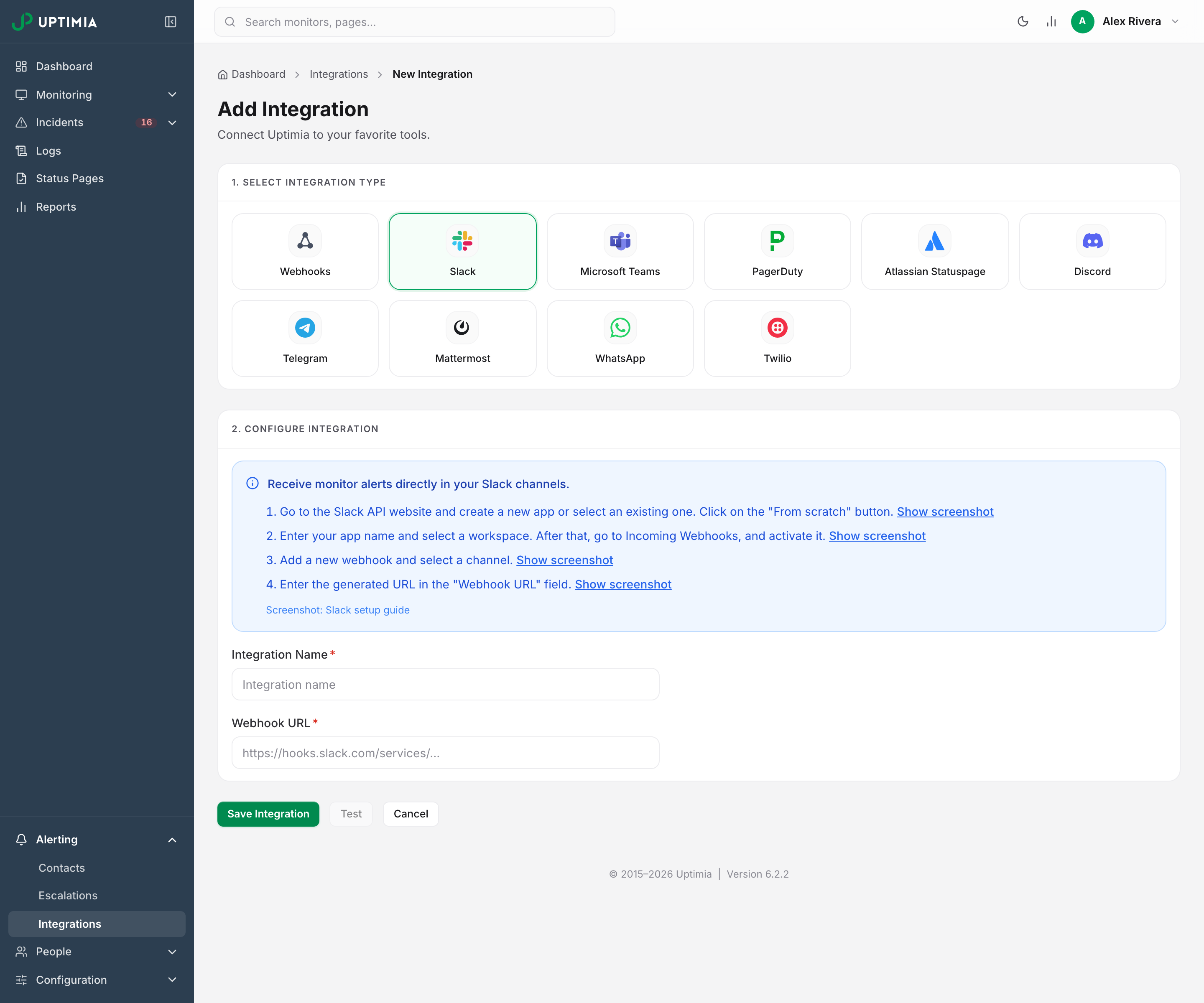Open Contacts under Alerting

point(97,868)
